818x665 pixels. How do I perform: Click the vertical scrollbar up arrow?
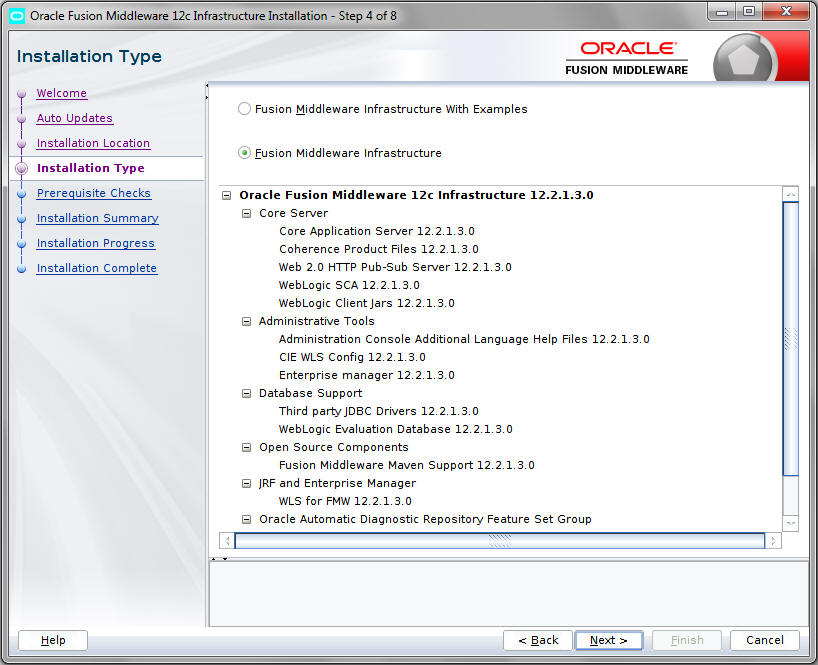791,194
